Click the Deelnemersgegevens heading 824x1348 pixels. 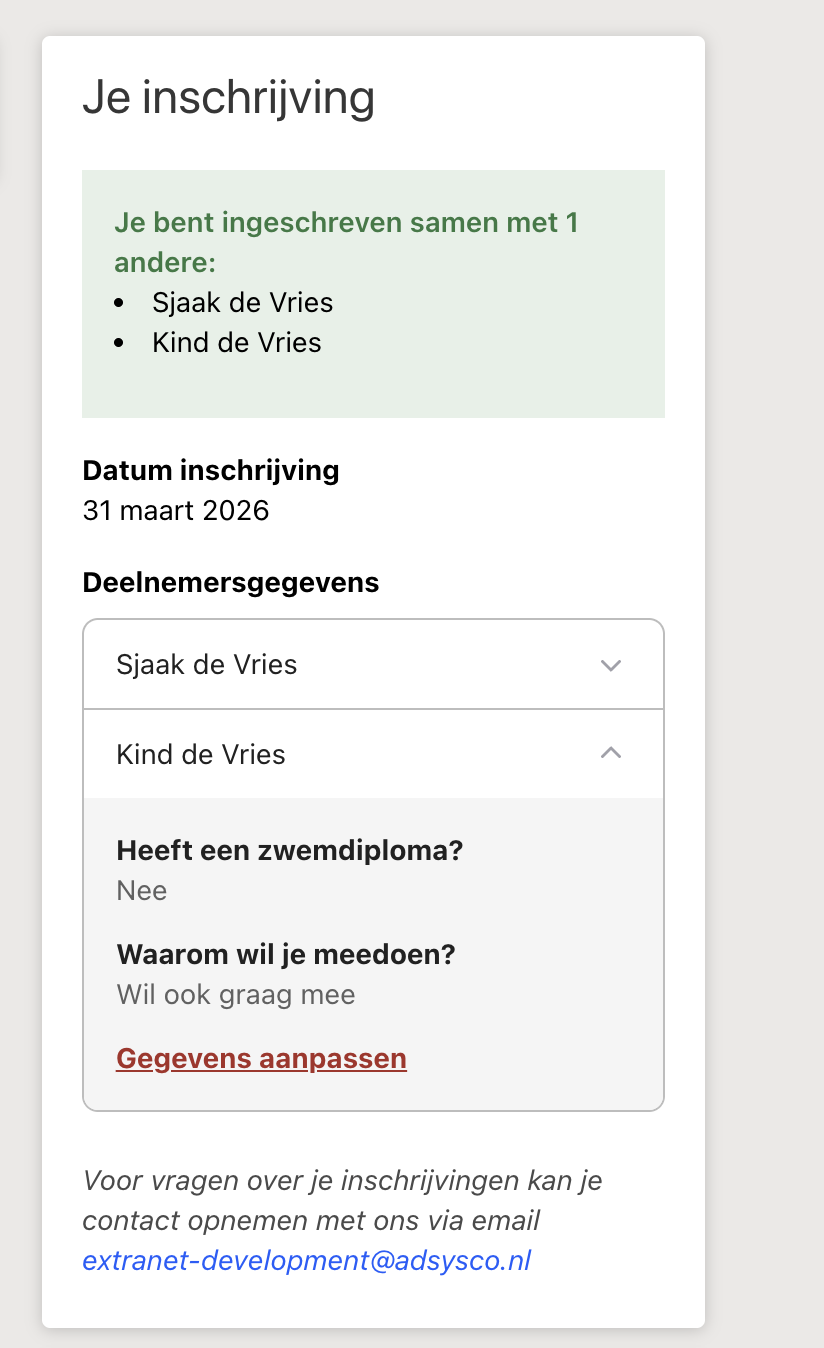[231, 582]
